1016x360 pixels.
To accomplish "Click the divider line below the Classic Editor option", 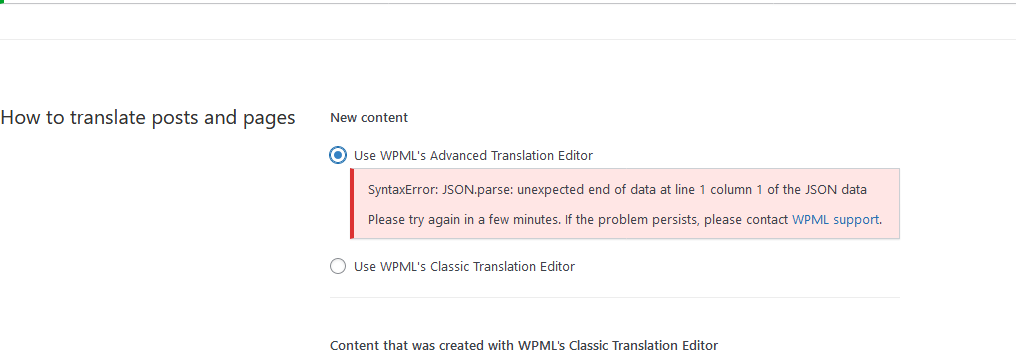I will tap(615, 298).
